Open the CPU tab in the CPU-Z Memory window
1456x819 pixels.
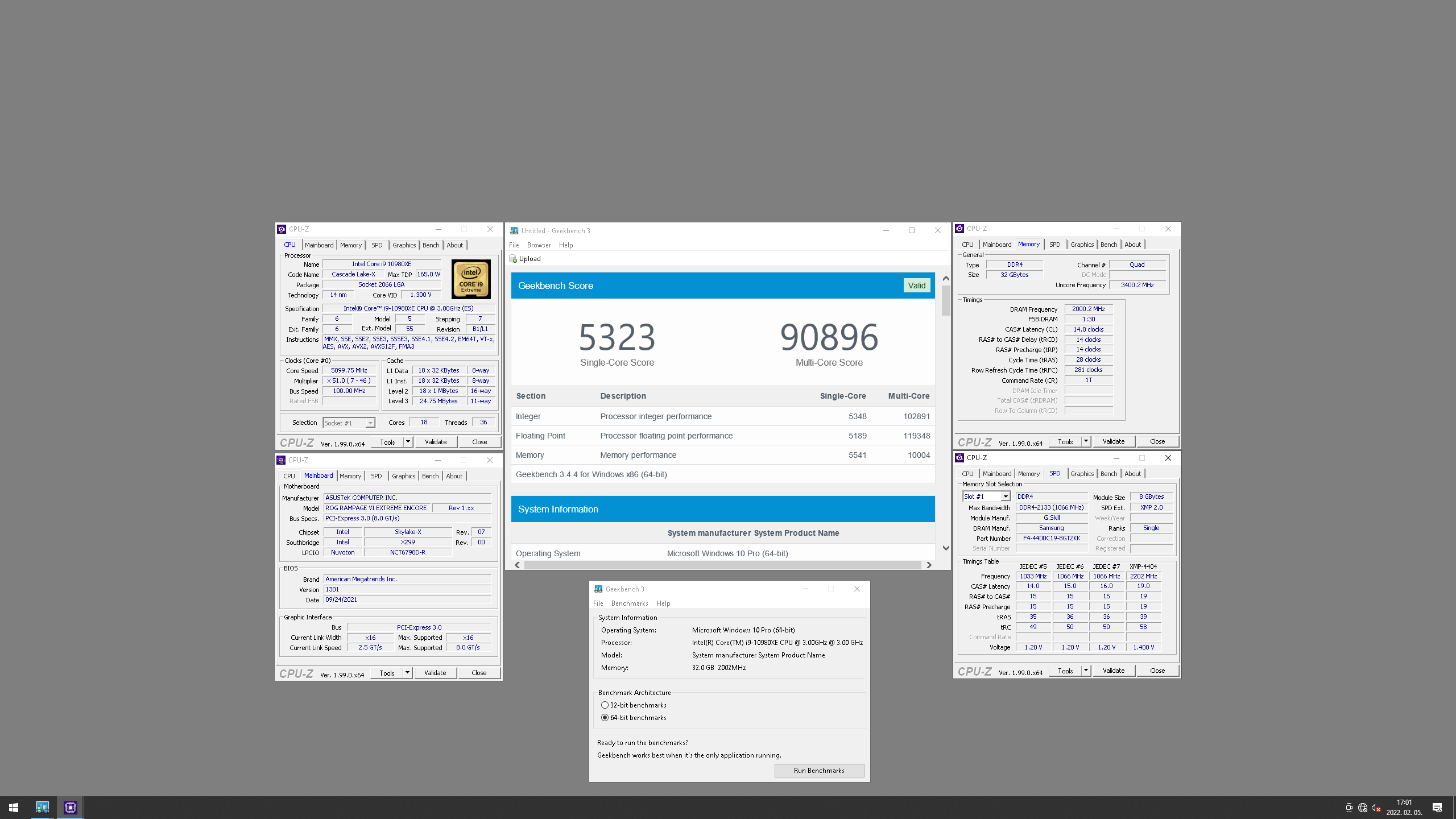967,245
